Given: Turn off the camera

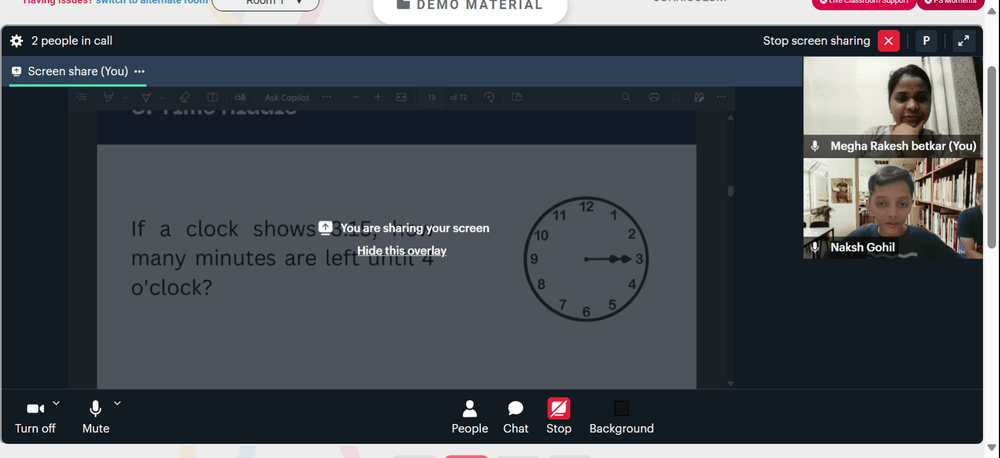Looking at the screenshot, I should pyautogui.click(x=35, y=418).
